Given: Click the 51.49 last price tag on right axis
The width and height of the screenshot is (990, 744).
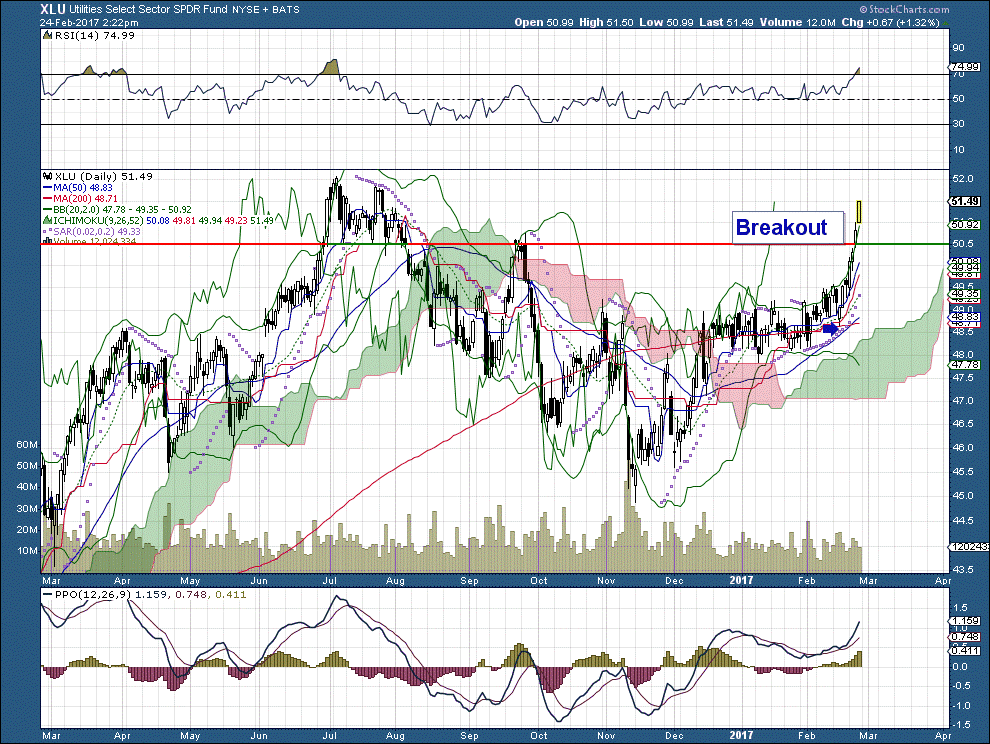Looking at the screenshot, I should (966, 201).
